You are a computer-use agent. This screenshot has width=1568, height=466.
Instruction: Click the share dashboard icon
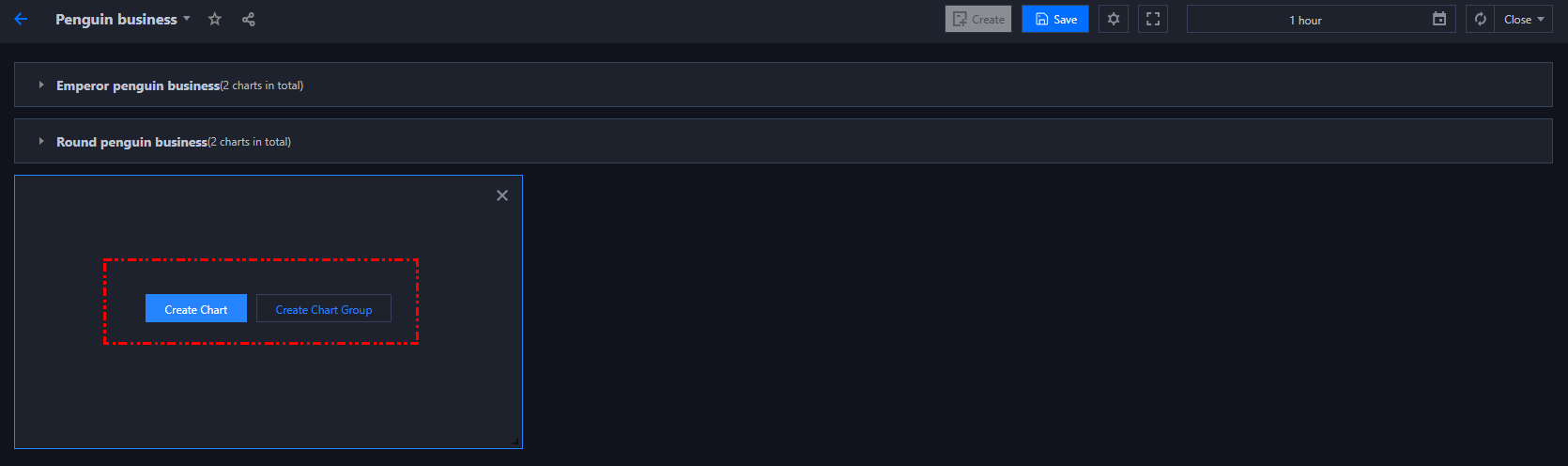point(249,19)
